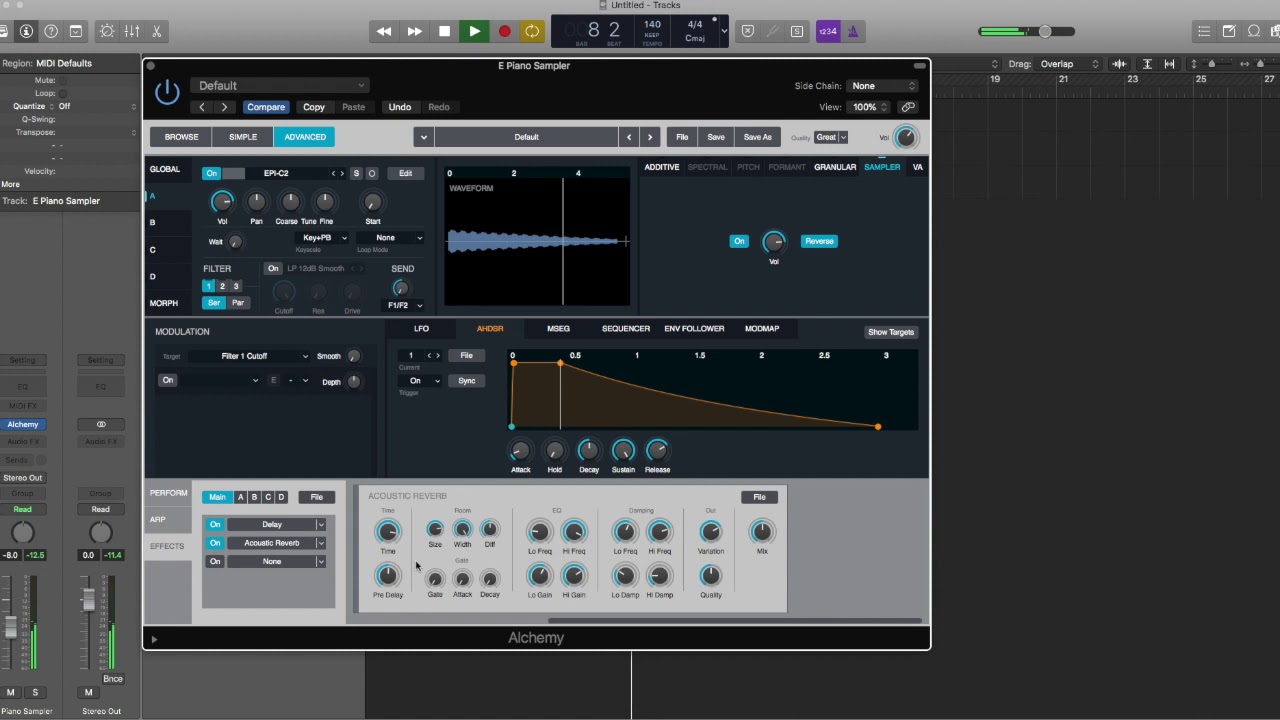The height and width of the screenshot is (720, 1280).
Task: Toggle the yellow cycle loop button
Action: click(532, 31)
